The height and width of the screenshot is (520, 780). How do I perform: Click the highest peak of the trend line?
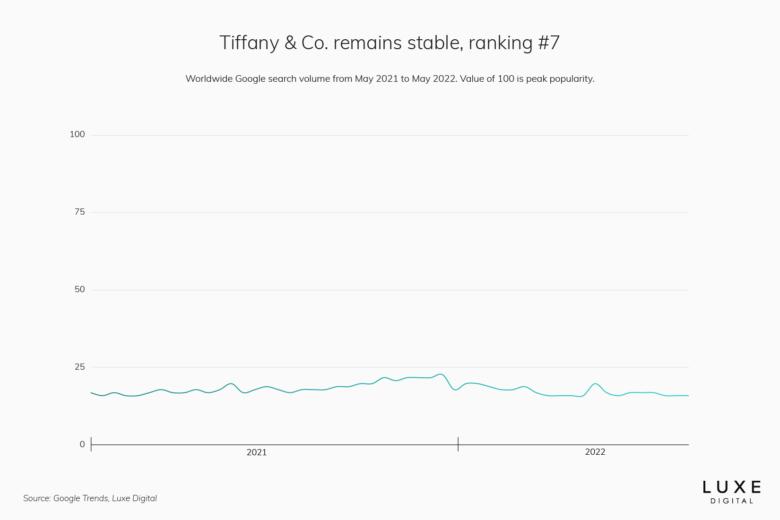tap(440, 374)
